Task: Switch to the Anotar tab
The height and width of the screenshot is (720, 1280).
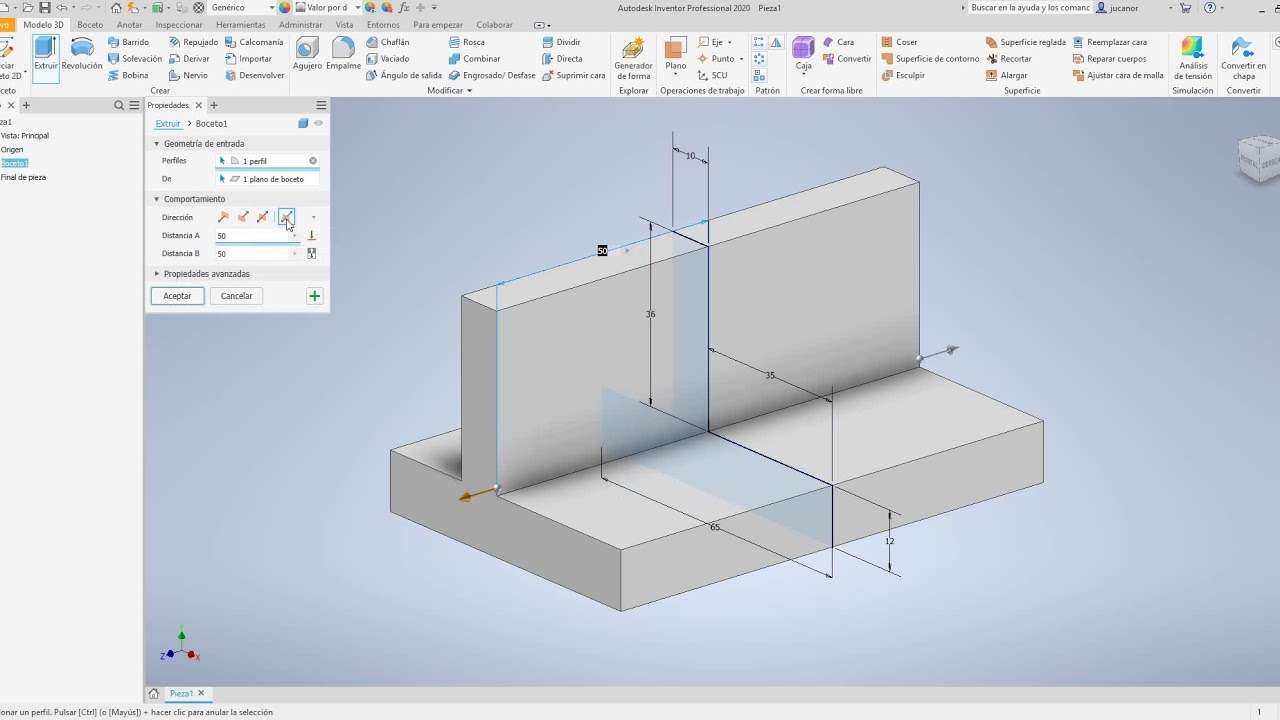Action: coord(129,24)
